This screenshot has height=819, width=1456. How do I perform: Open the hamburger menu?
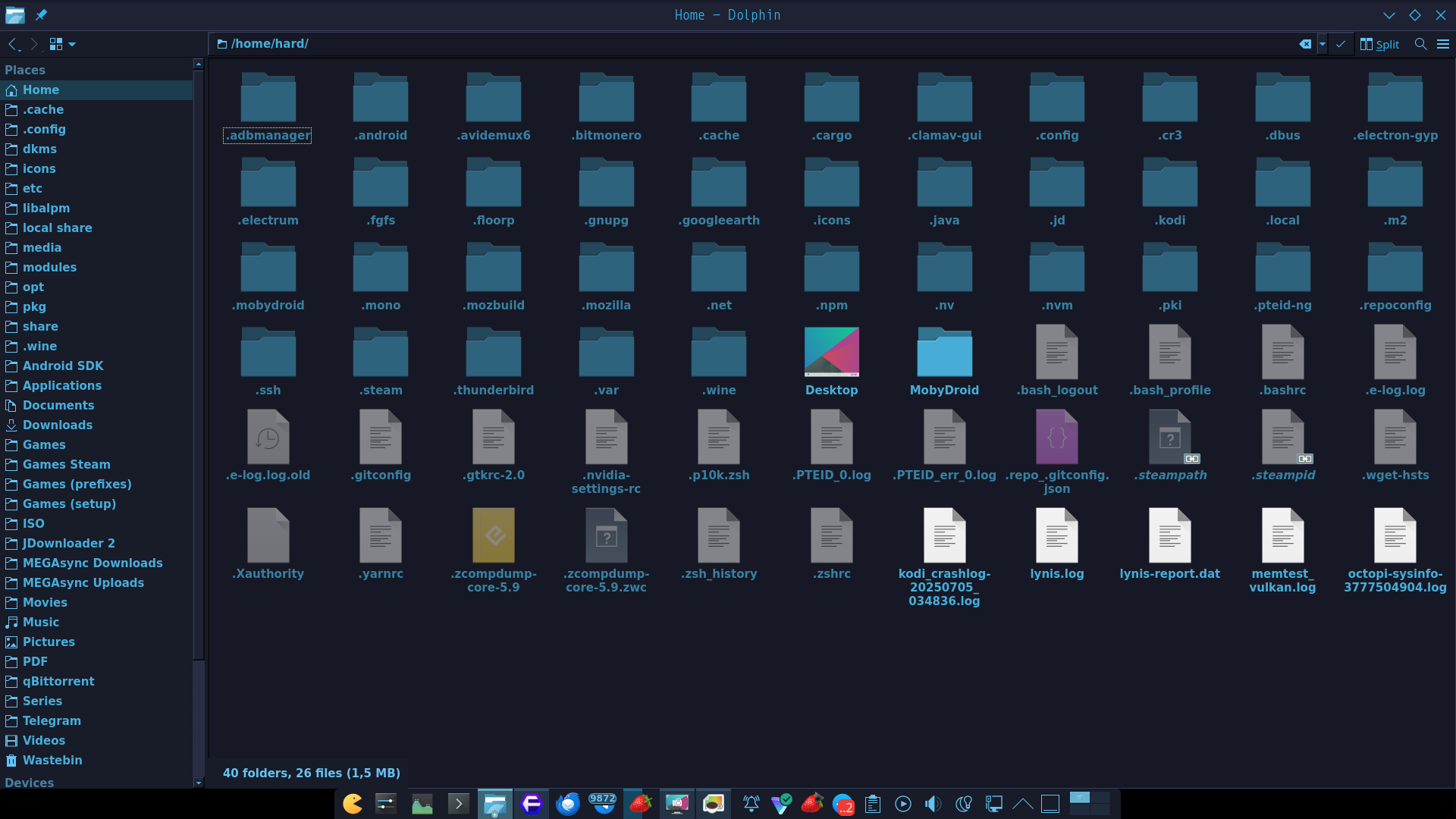[1443, 44]
